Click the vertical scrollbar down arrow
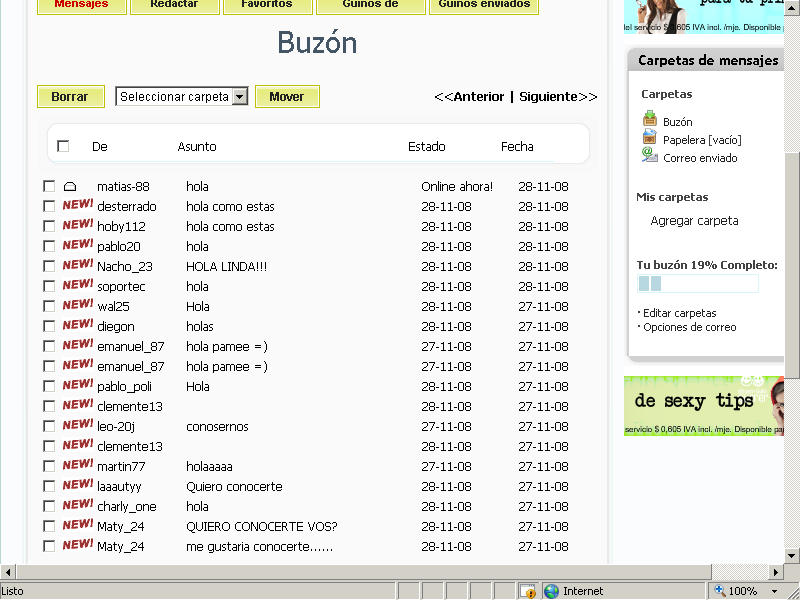Image resolution: width=800 pixels, height=600 pixels. (x=792, y=556)
